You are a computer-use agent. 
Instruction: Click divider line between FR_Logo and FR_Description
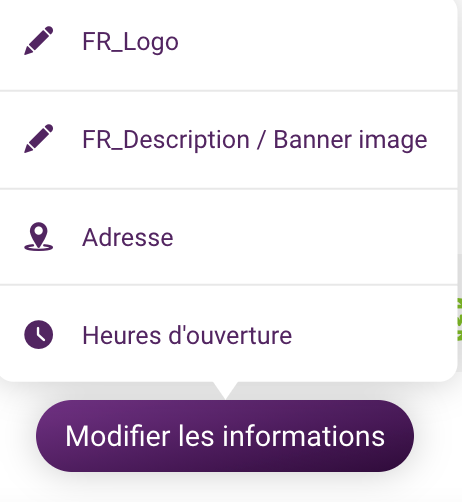click(228, 91)
